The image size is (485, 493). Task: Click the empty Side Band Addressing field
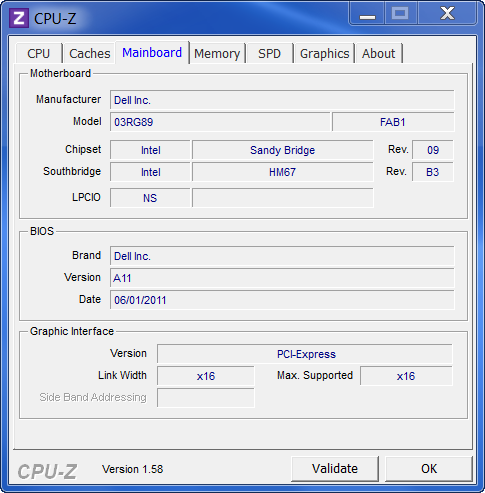[x=206, y=398]
